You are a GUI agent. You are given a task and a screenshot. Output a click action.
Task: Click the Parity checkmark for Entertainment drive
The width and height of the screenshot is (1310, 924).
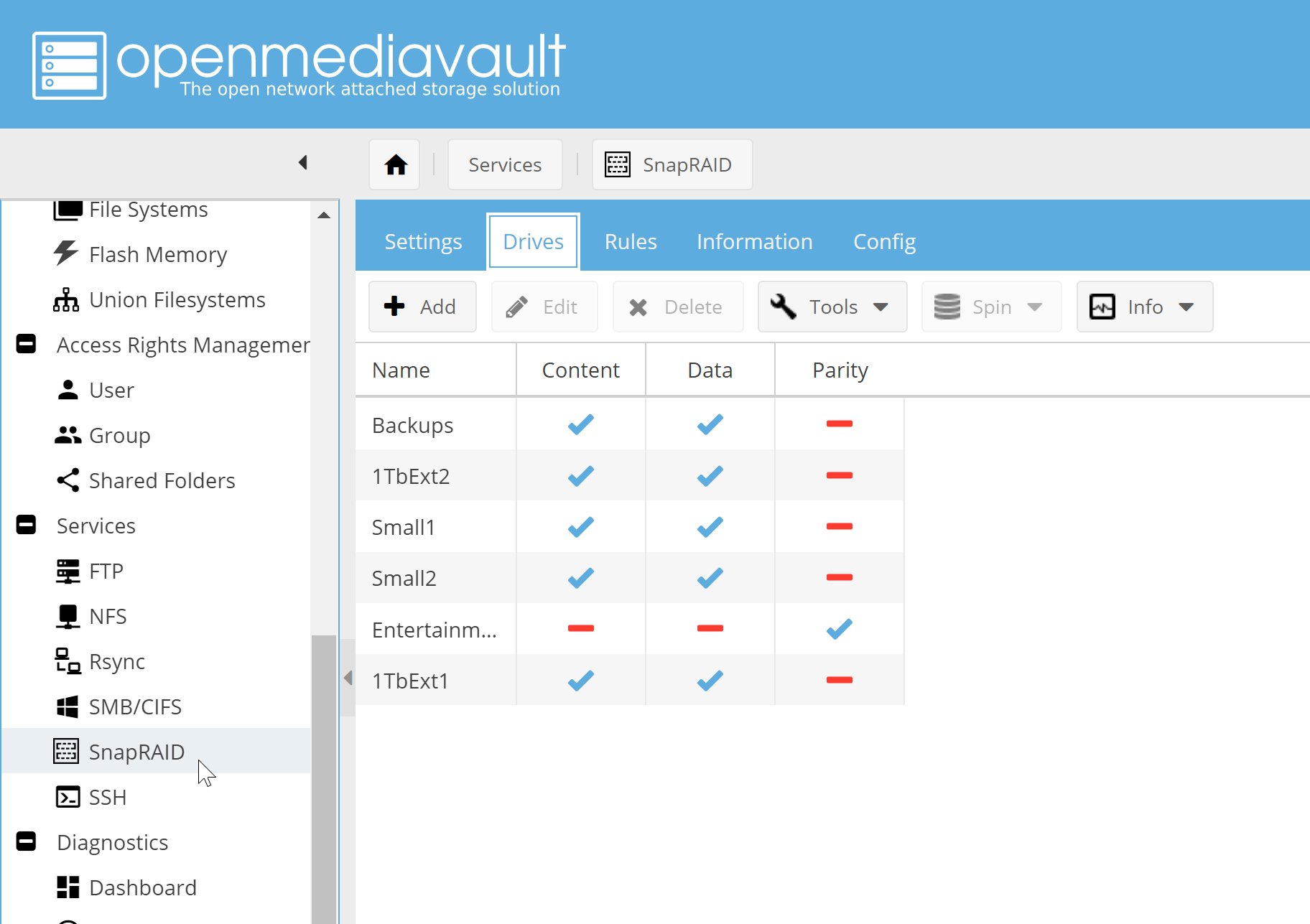[x=839, y=630]
